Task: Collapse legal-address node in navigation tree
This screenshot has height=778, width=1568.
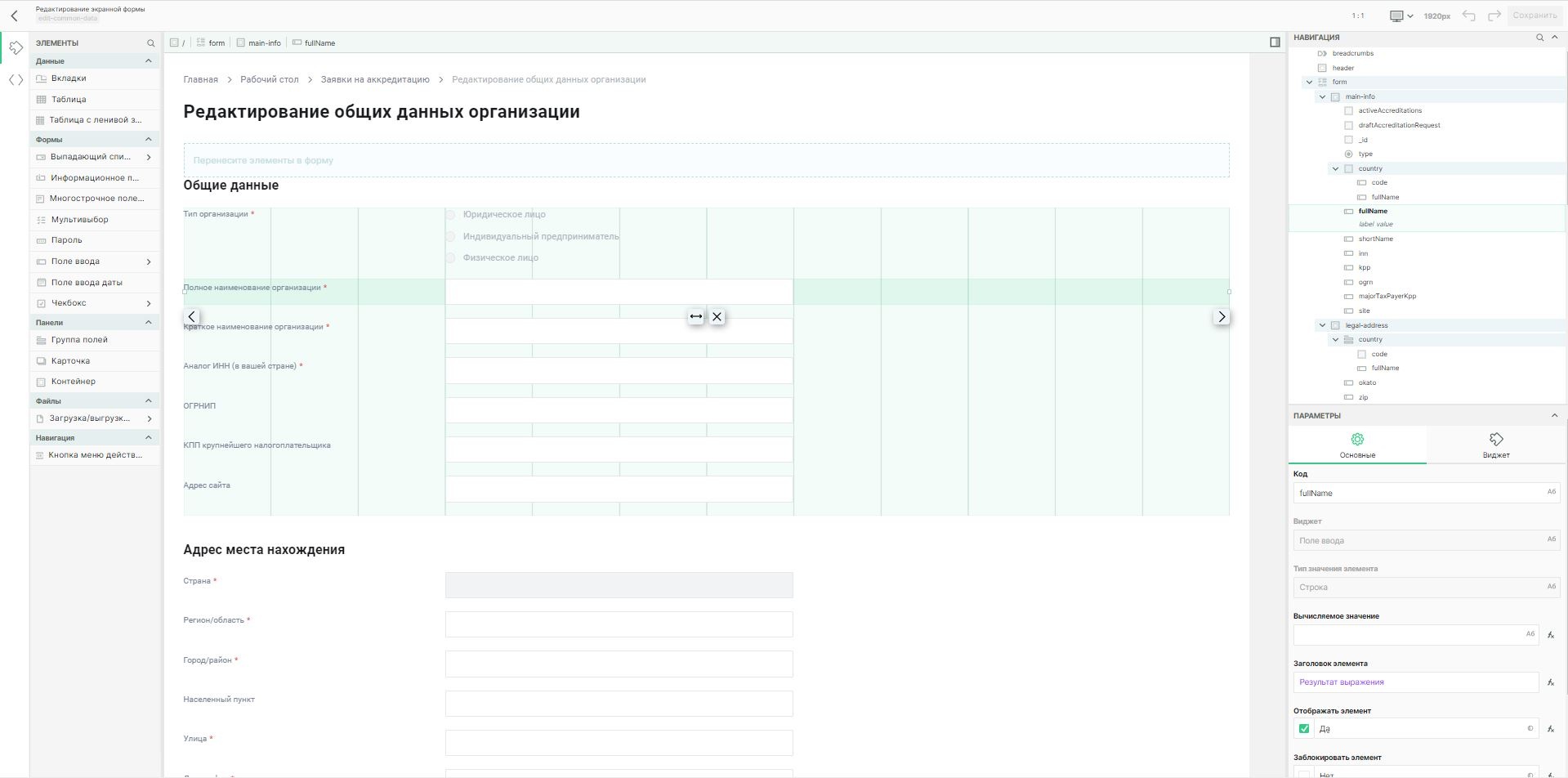Action: point(1322,325)
